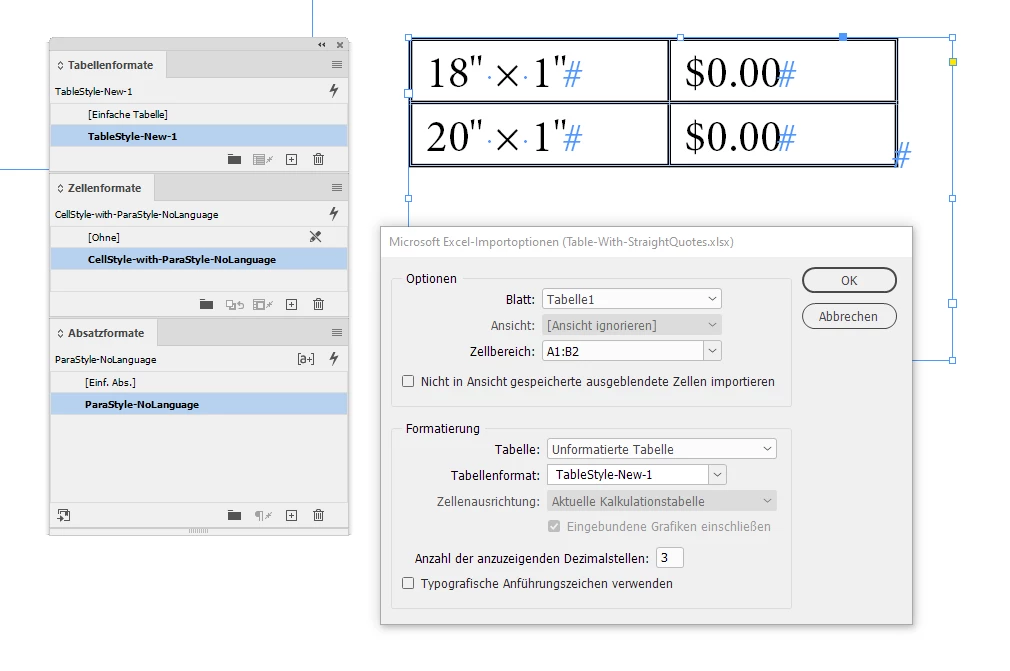Image resolution: width=1010 pixels, height=671 pixels.
Task: Switch to the Zellenformate tab
Action: tap(104, 188)
